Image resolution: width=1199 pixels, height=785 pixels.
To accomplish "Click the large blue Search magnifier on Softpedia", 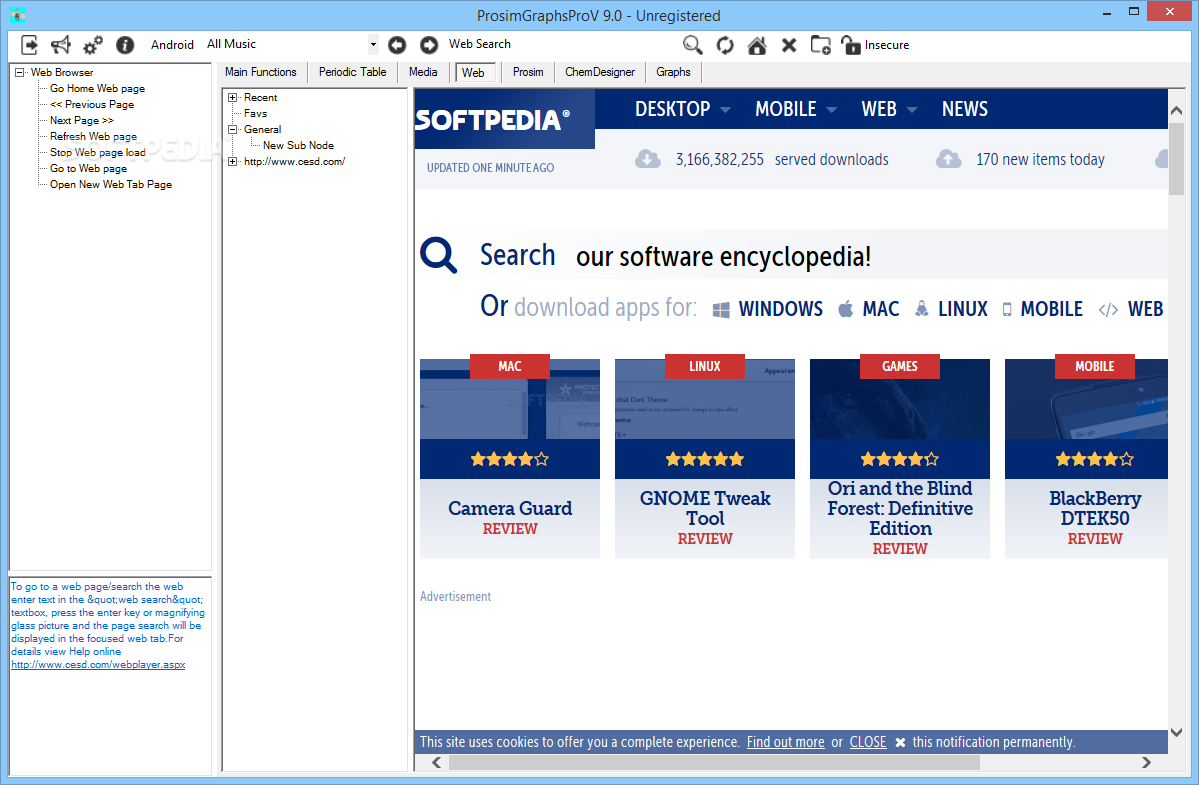I will tap(439, 255).
